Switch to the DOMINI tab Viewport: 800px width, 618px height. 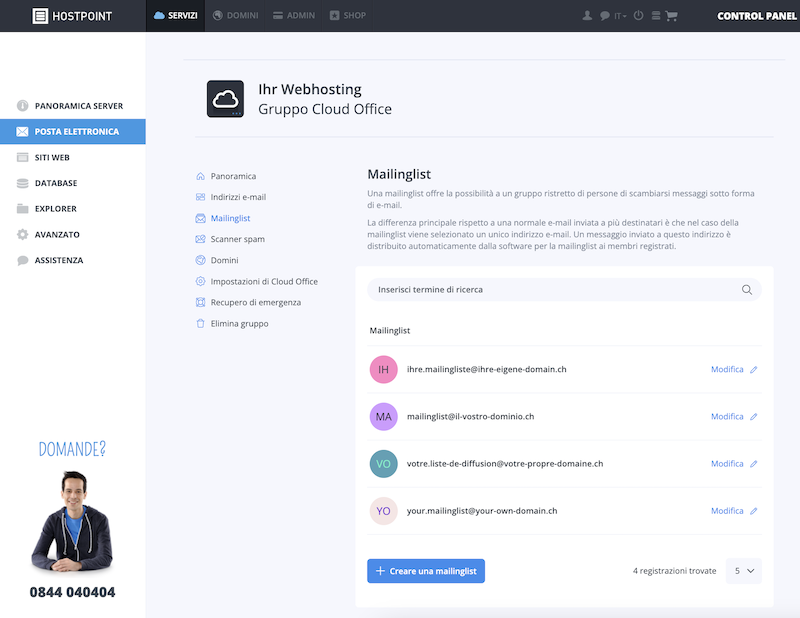point(235,16)
